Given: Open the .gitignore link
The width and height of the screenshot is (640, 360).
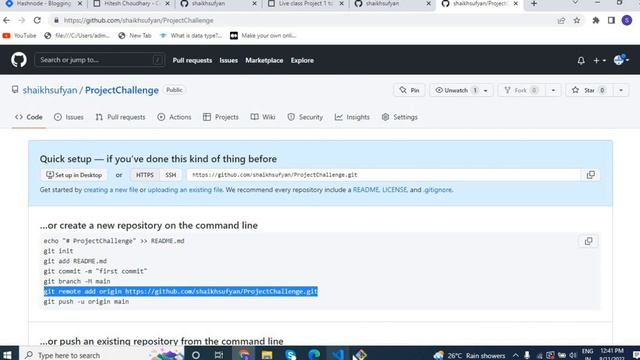Looking at the screenshot, I should tap(438, 190).
